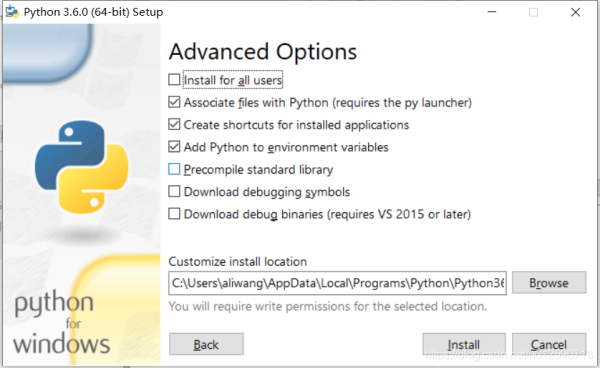
Task: Click the "Install for all users" label text
Action: click(233, 80)
